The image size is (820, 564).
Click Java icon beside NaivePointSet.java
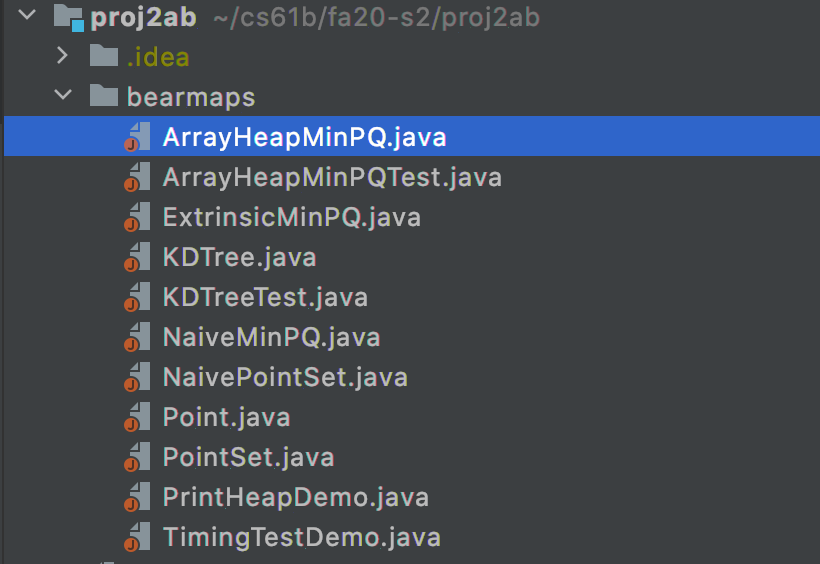(x=137, y=377)
